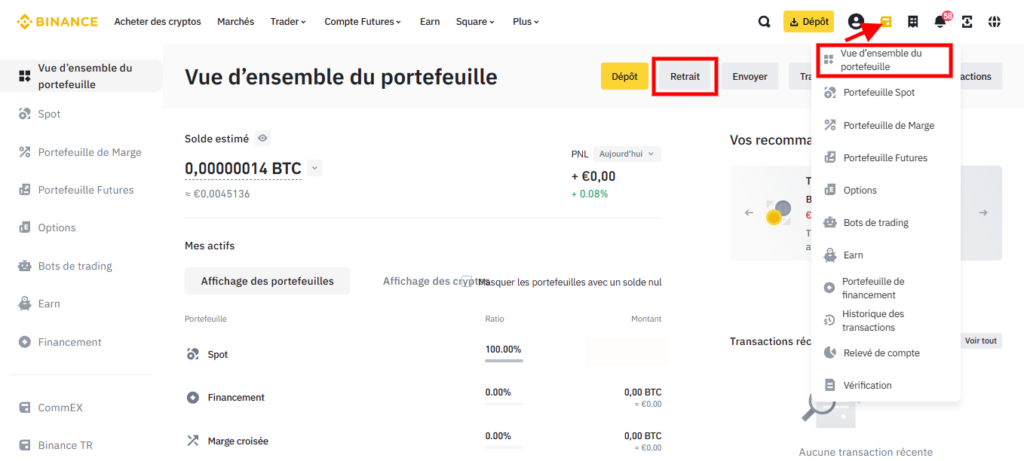
Task: Click the Spot ratio progress bar
Action: tap(503, 360)
